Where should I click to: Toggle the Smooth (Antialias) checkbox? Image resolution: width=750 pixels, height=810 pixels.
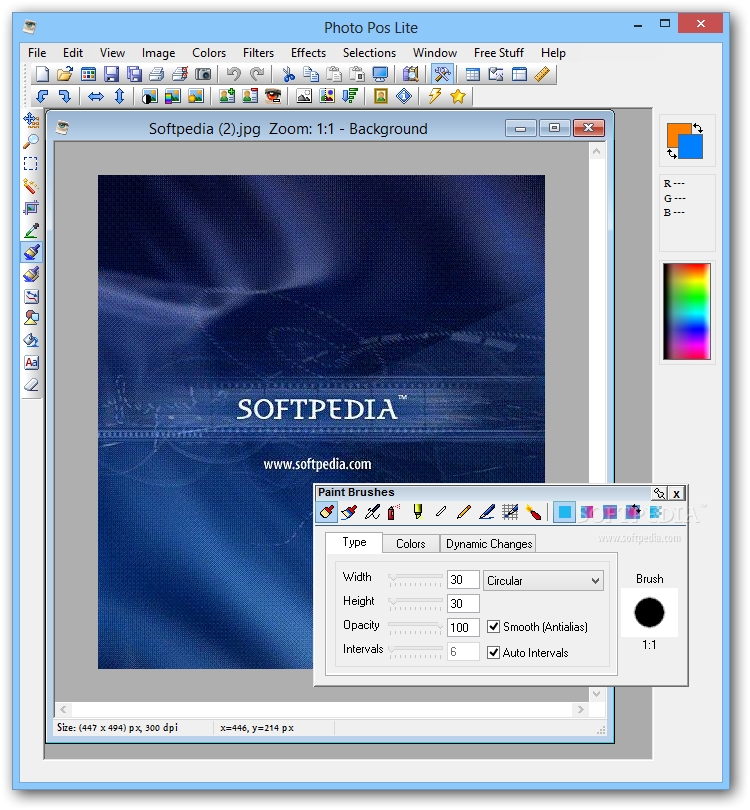click(494, 627)
